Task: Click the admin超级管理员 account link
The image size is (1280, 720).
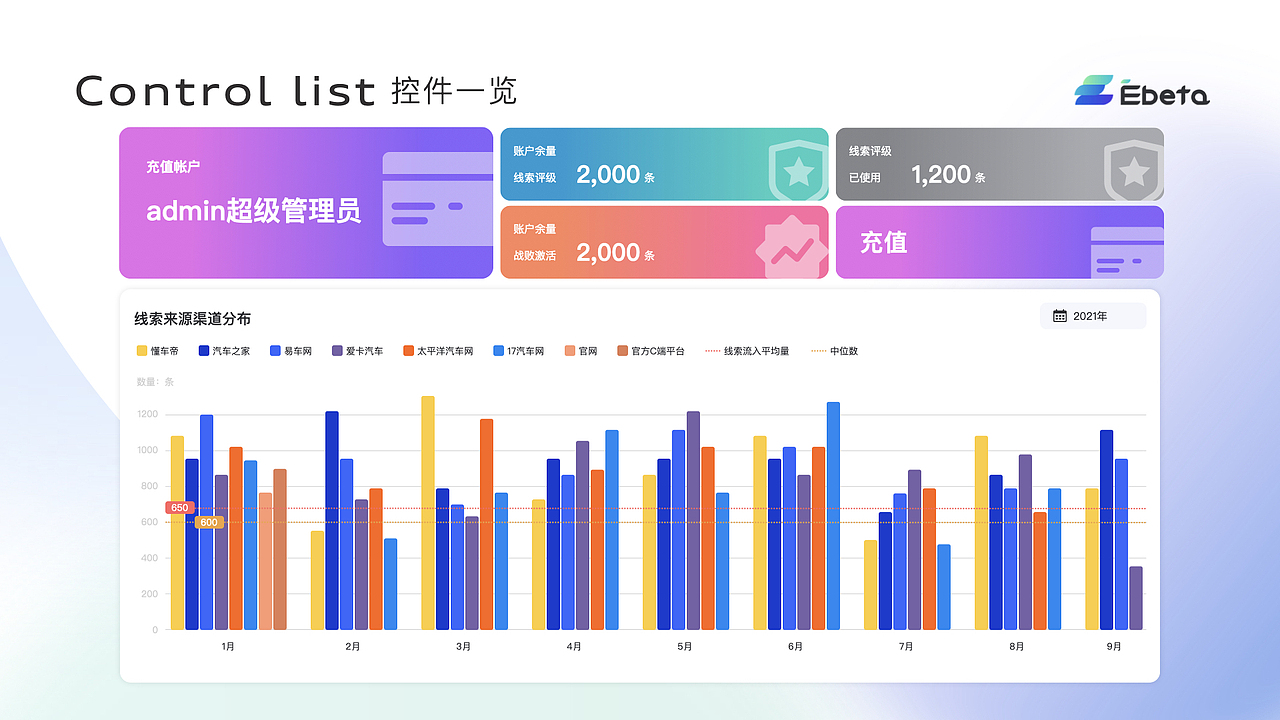Action: pos(251,211)
